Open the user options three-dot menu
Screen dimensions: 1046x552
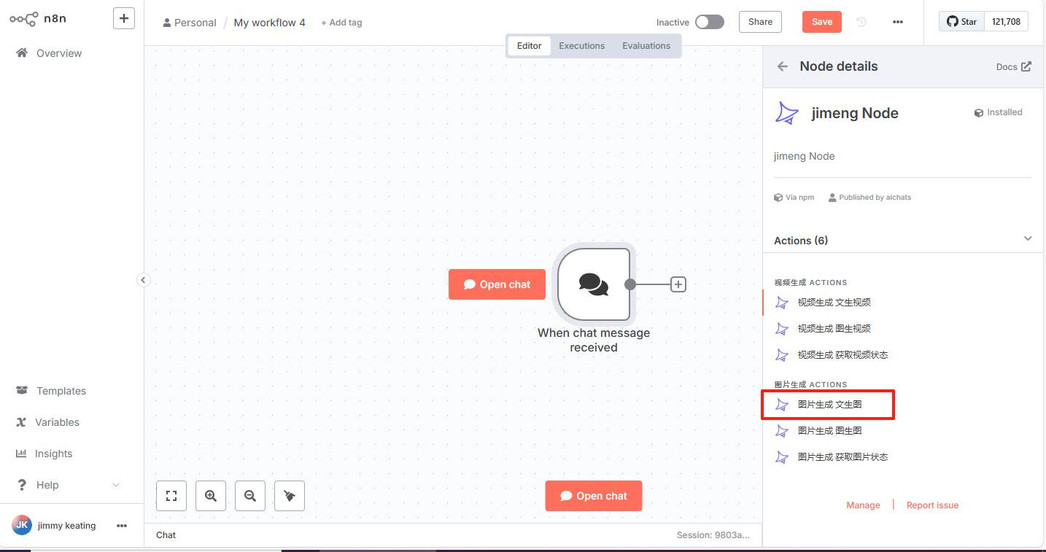point(121,526)
